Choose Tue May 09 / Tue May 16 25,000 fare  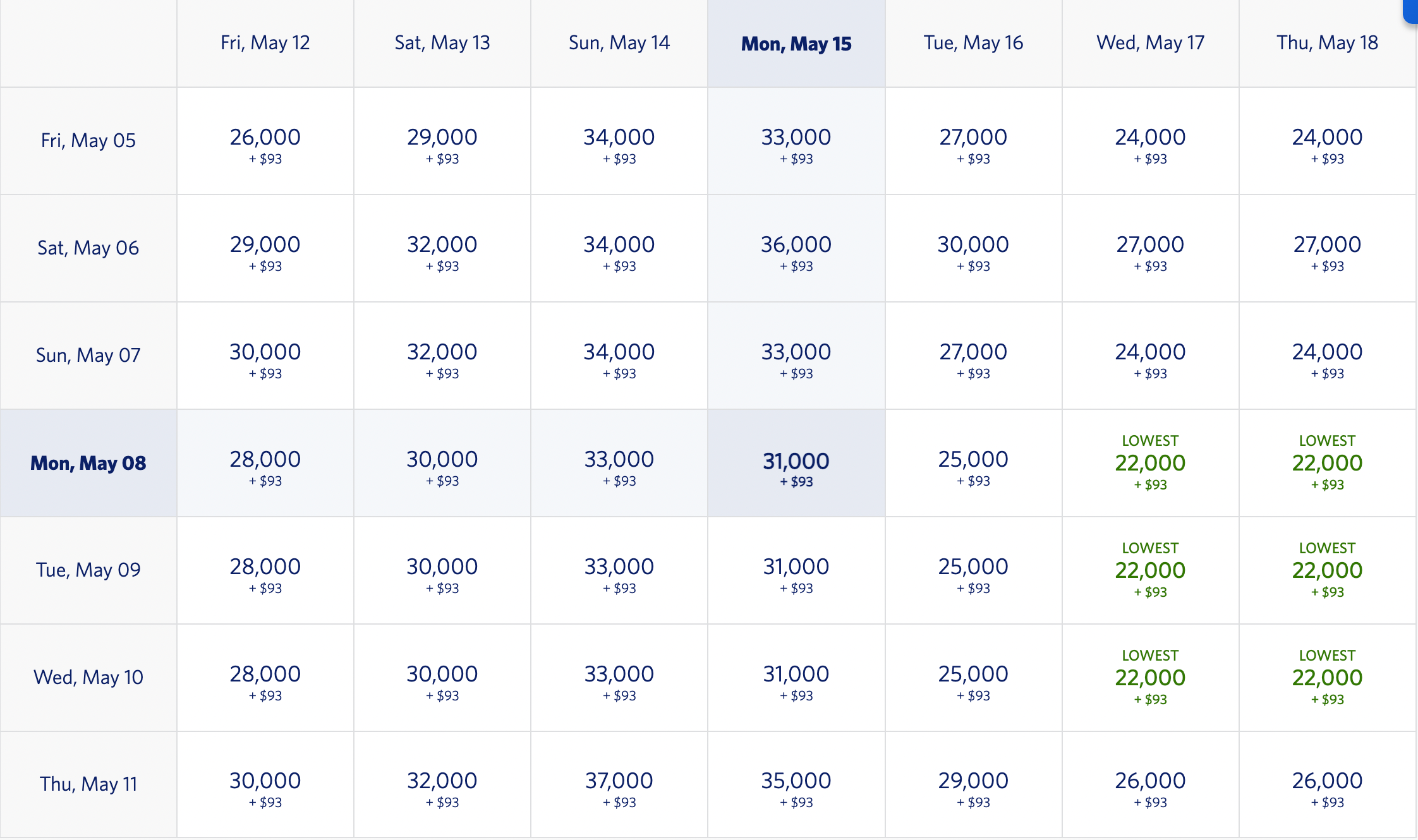(973, 571)
